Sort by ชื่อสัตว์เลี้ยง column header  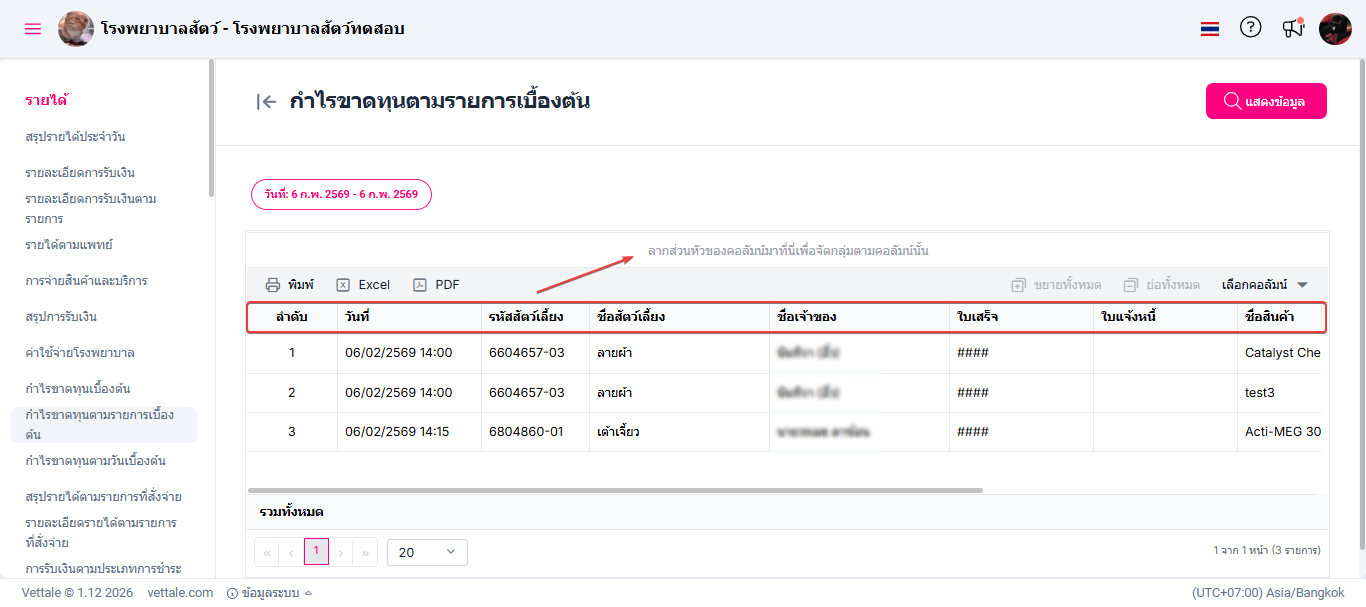coord(679,317)
